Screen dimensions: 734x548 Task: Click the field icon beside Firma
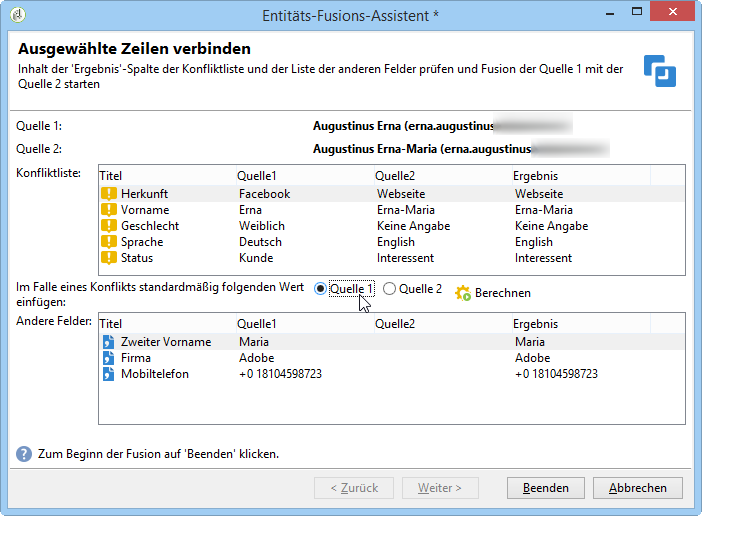[x=109, y=358]
